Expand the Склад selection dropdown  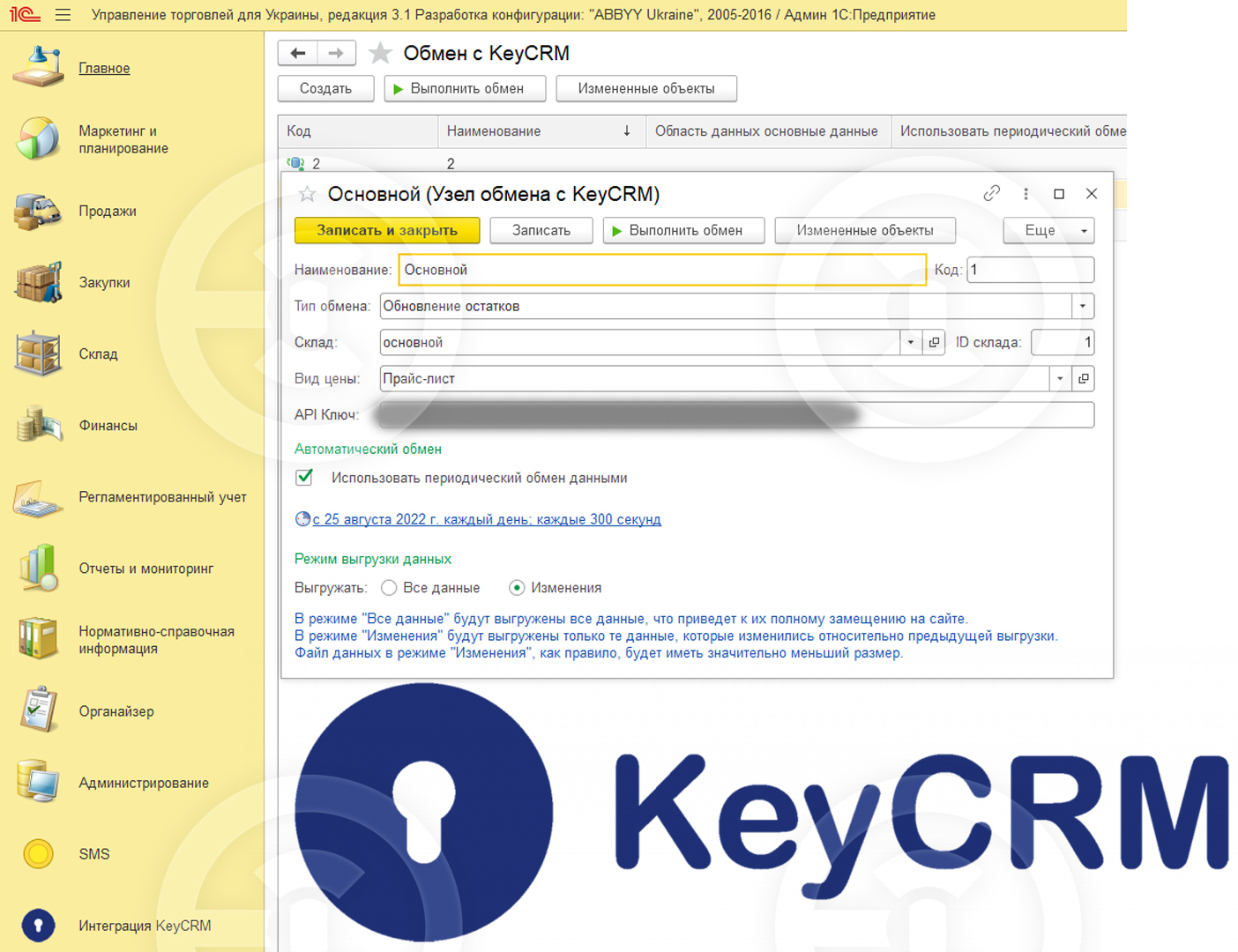[x=910, y=342]
